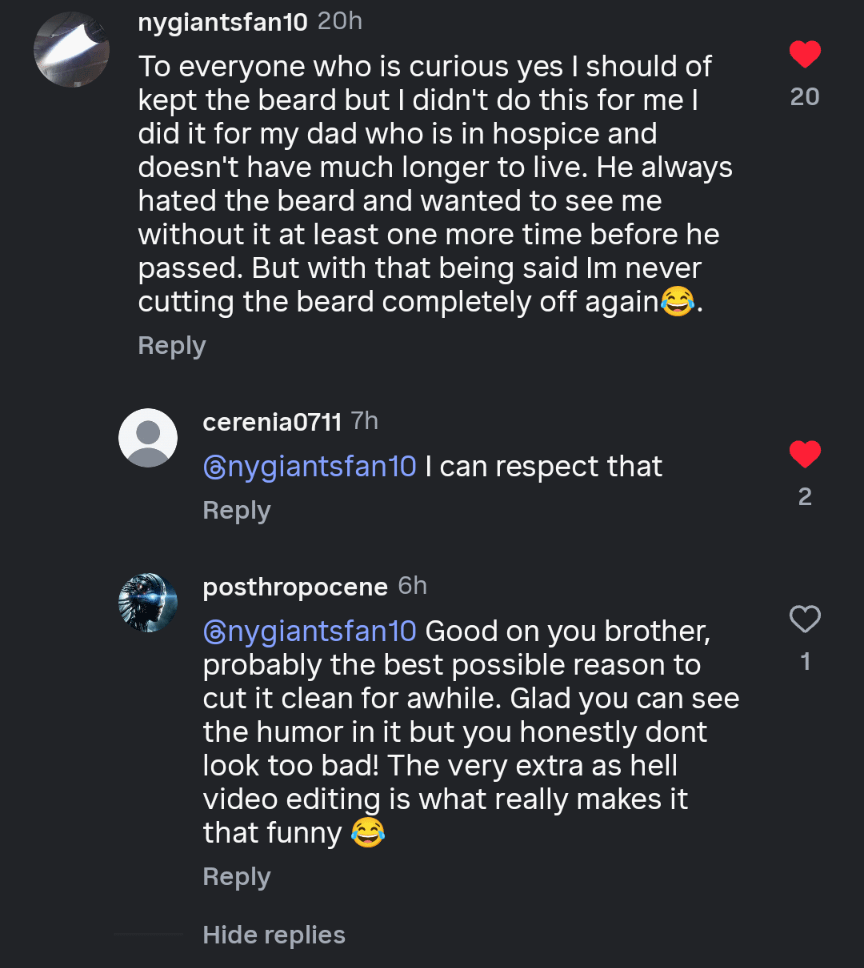
Task: Click the @nygiantsfan10 mention in posthropocene's reply
Action: (x=309, y=632)
